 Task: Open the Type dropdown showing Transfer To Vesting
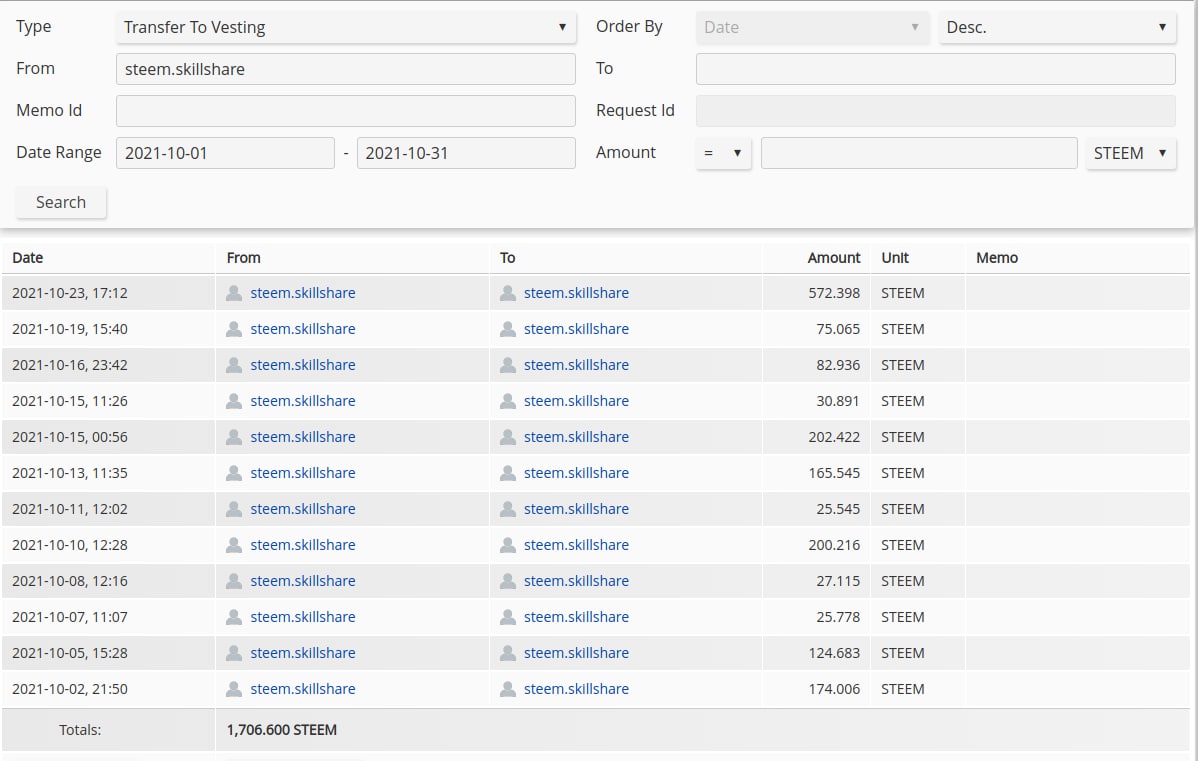(345, 27)
